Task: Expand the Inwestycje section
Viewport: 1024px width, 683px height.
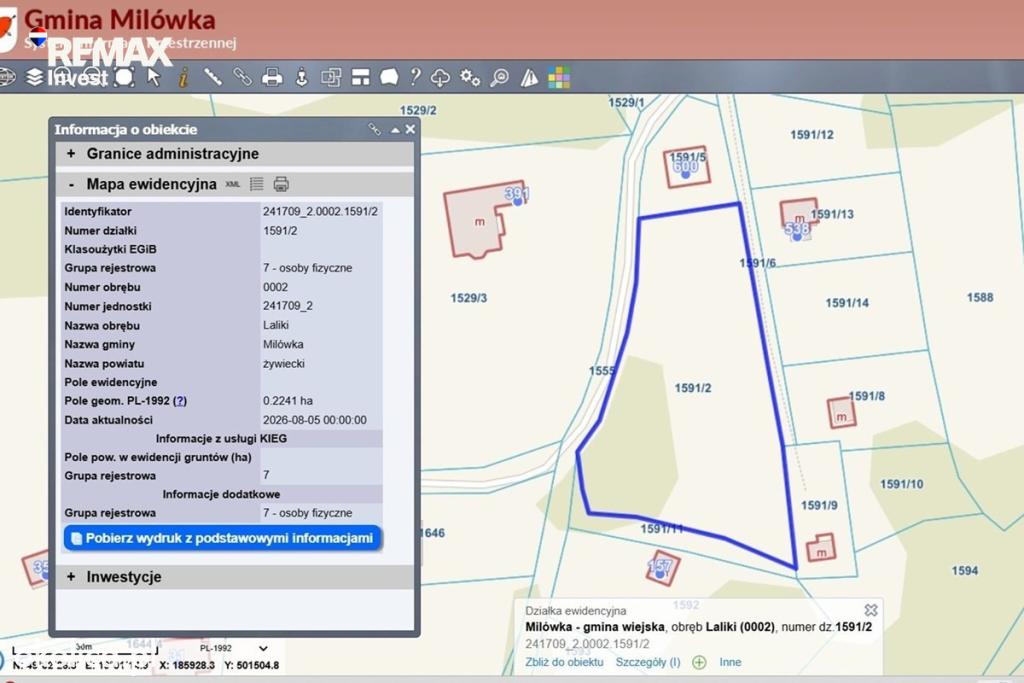Action: click(71, 577)
